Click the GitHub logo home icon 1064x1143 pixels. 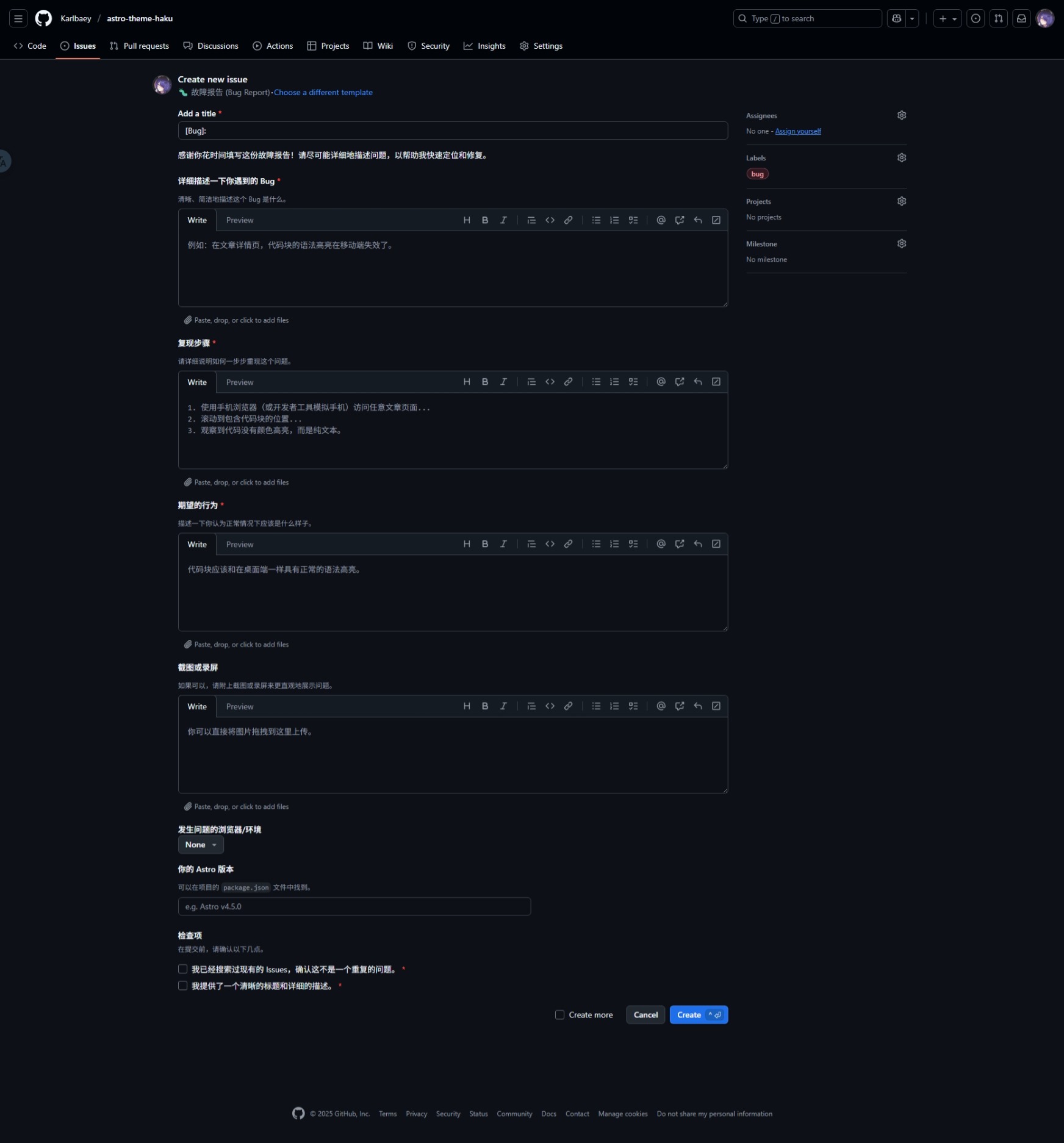click(43, 18)
